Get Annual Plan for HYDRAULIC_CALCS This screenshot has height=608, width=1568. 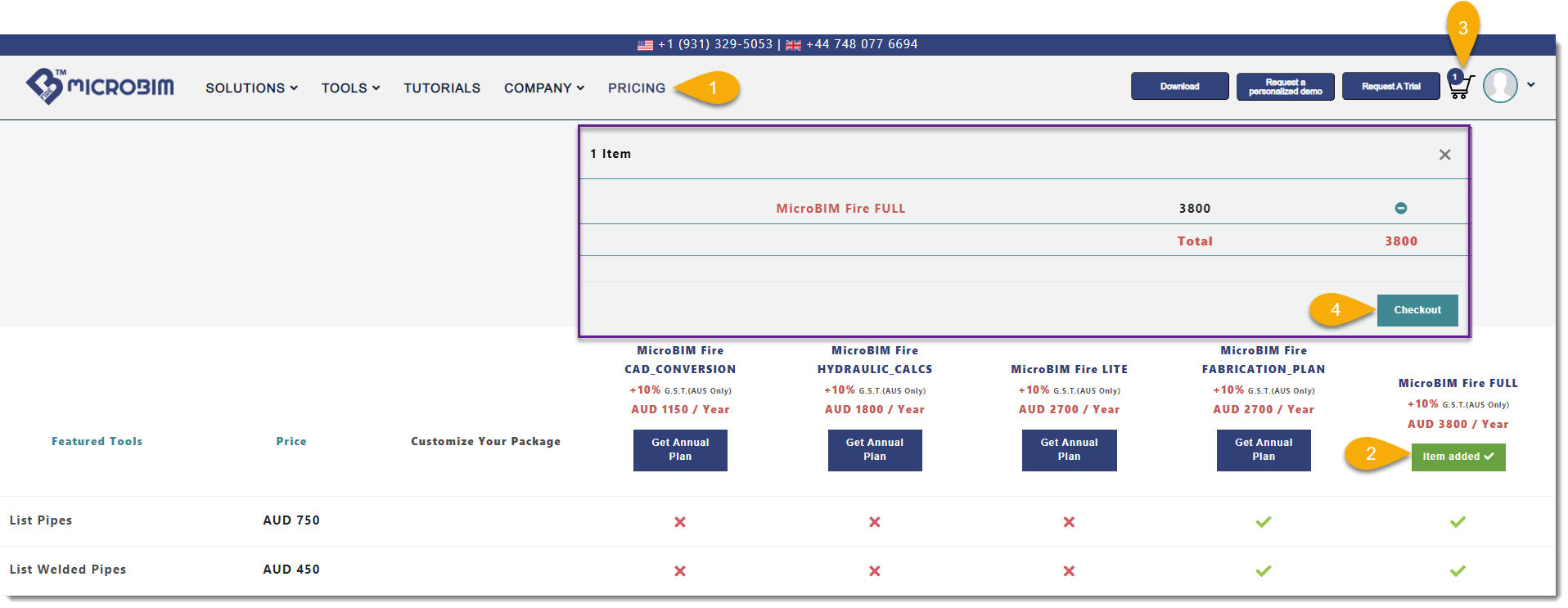875,450
